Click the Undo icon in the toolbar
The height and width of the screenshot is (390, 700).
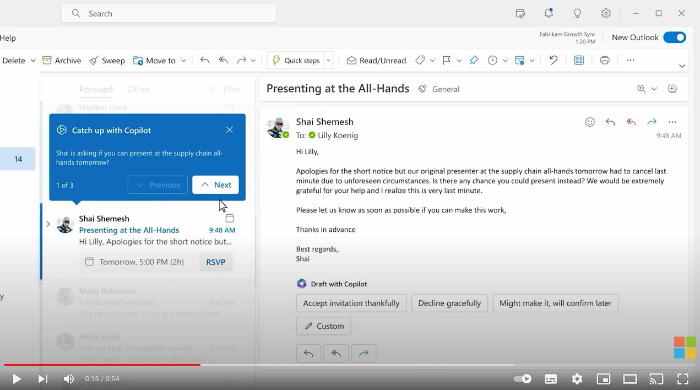pos(554,60)
